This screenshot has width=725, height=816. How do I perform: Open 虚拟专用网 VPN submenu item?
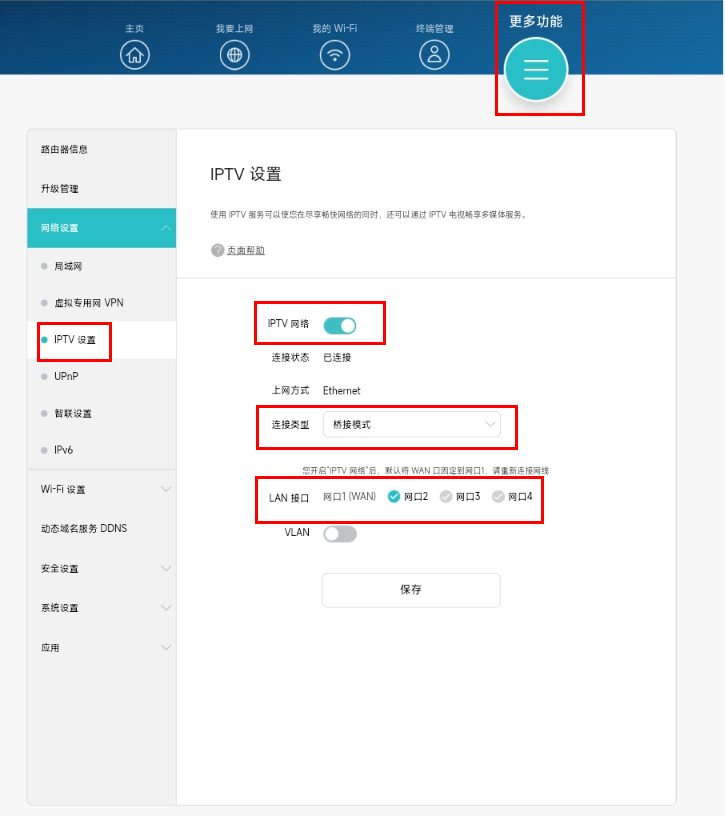(x=88, y=302)
